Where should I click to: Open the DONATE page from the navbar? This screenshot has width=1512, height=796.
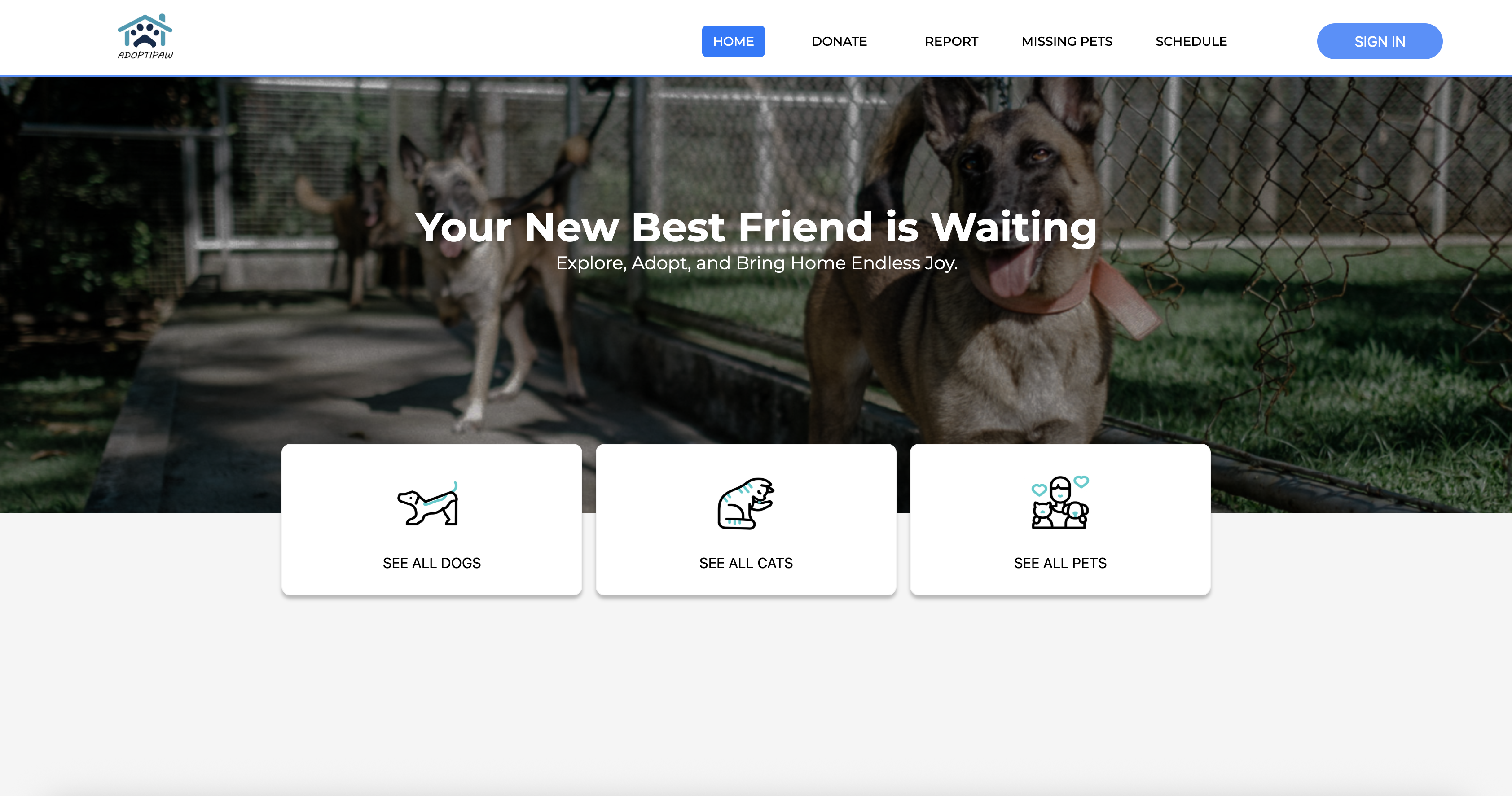[839, 41]
